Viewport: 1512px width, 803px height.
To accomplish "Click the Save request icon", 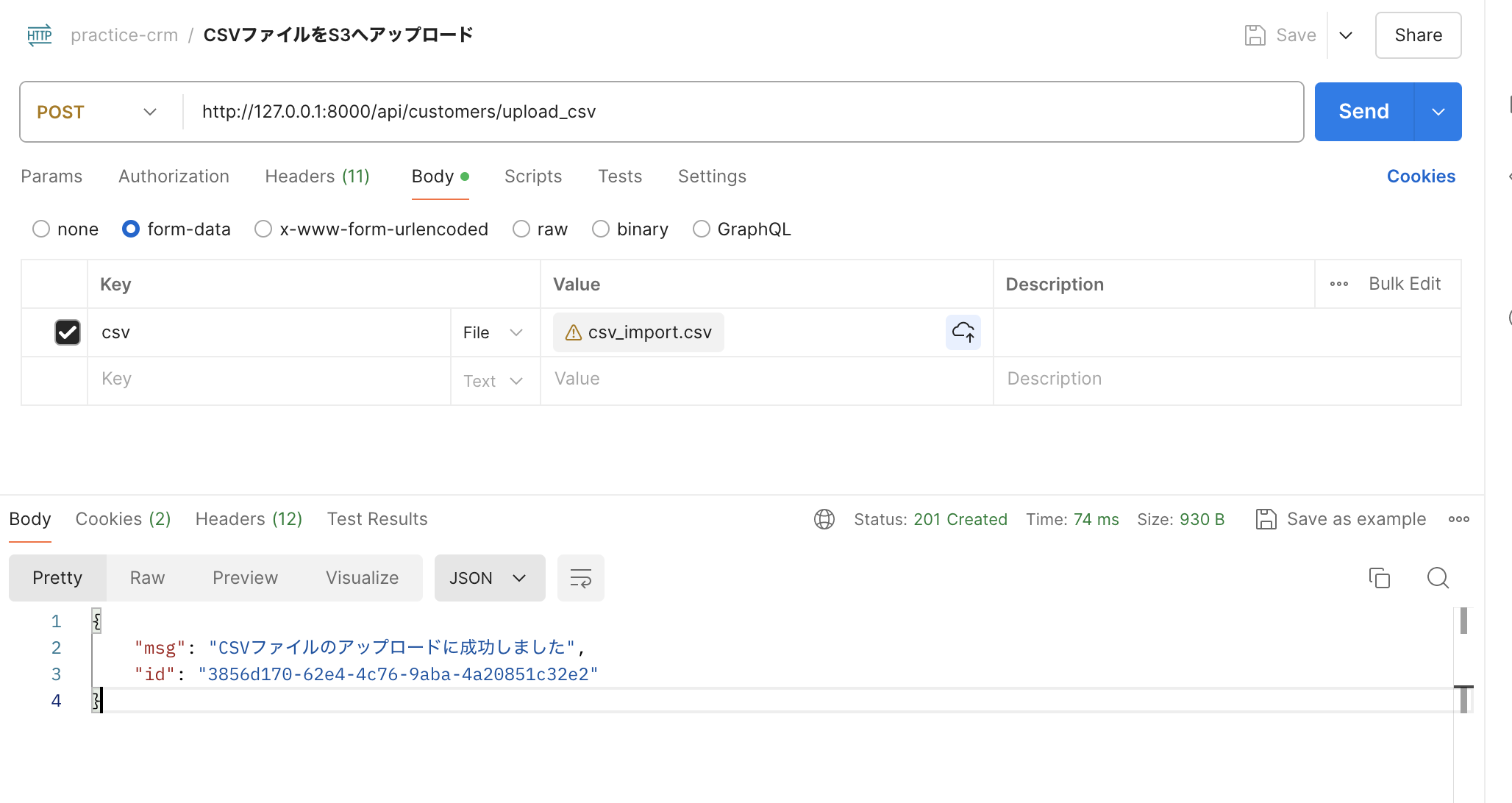I will [1255, 35].
